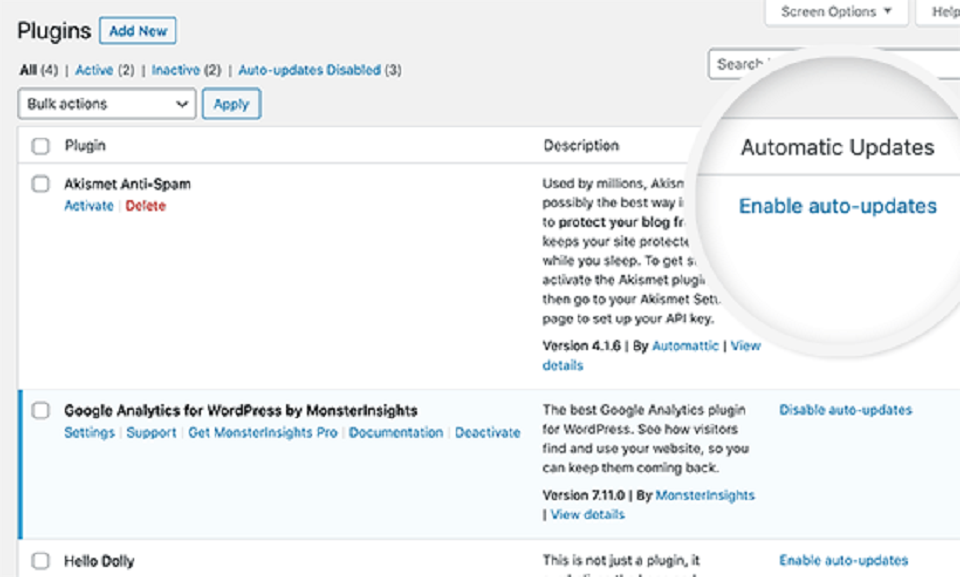Enable auto-updates for Hello Dolly
This screenshot has width=960, height=577.
[x=844, y=560]
